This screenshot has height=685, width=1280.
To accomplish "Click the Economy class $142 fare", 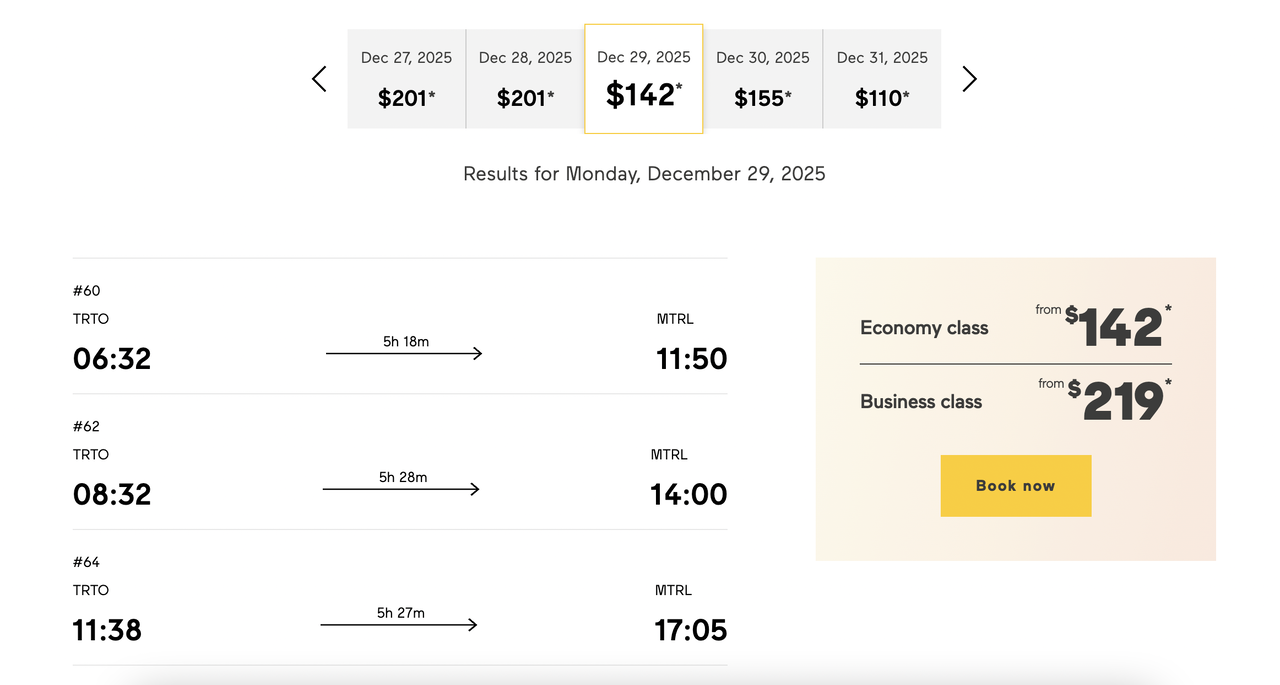I will (x=1015, y=328).
